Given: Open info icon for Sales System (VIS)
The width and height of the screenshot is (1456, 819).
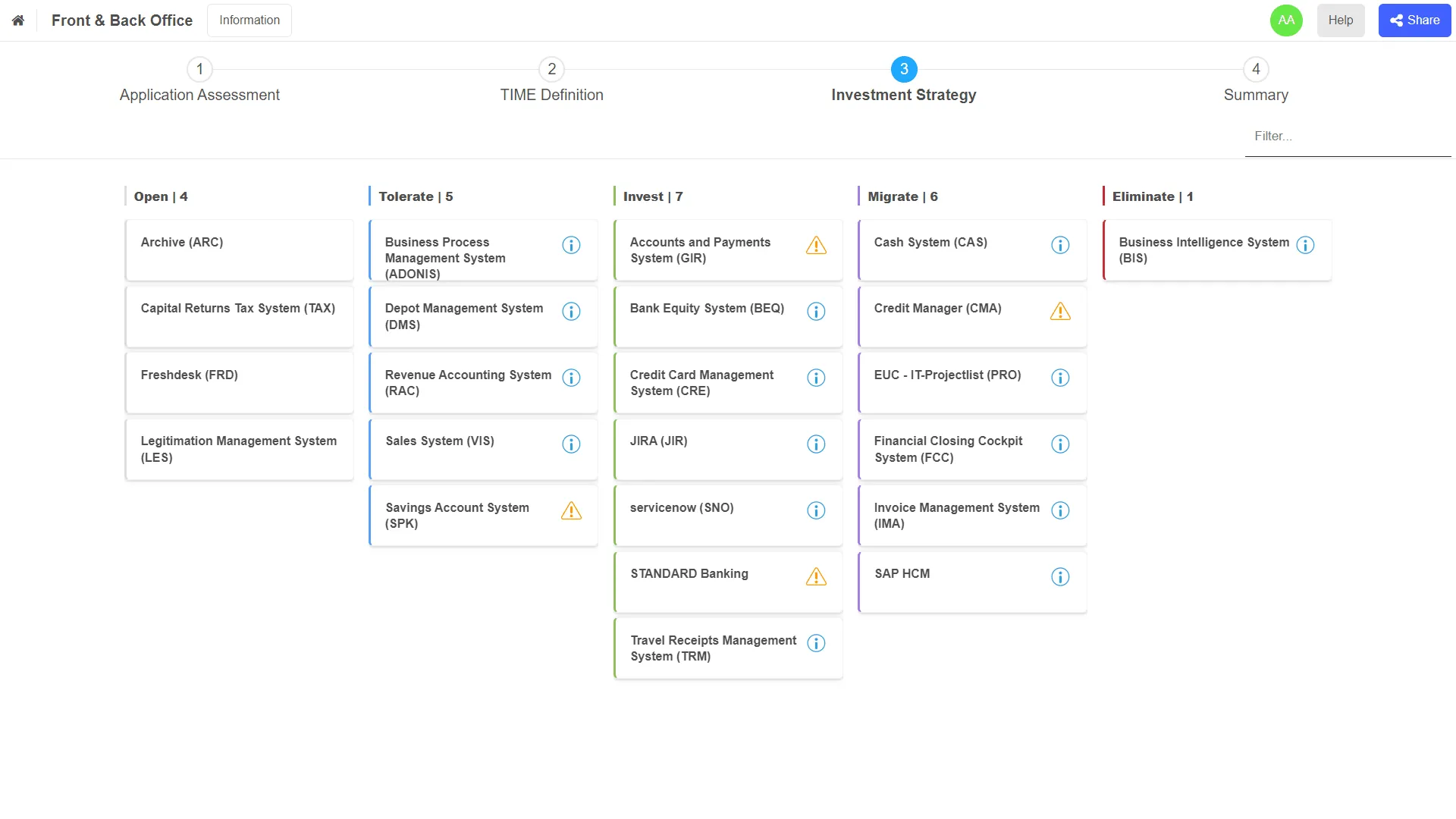Looking at the screenshot, I should point(571,444).
